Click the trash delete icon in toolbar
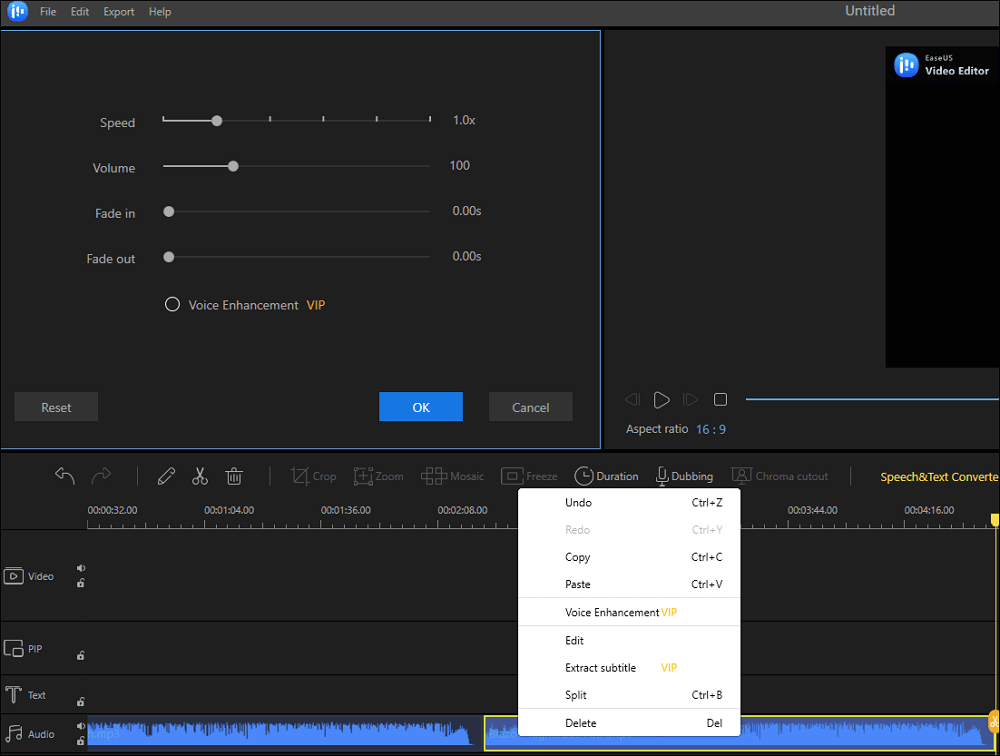 [234, 476]
